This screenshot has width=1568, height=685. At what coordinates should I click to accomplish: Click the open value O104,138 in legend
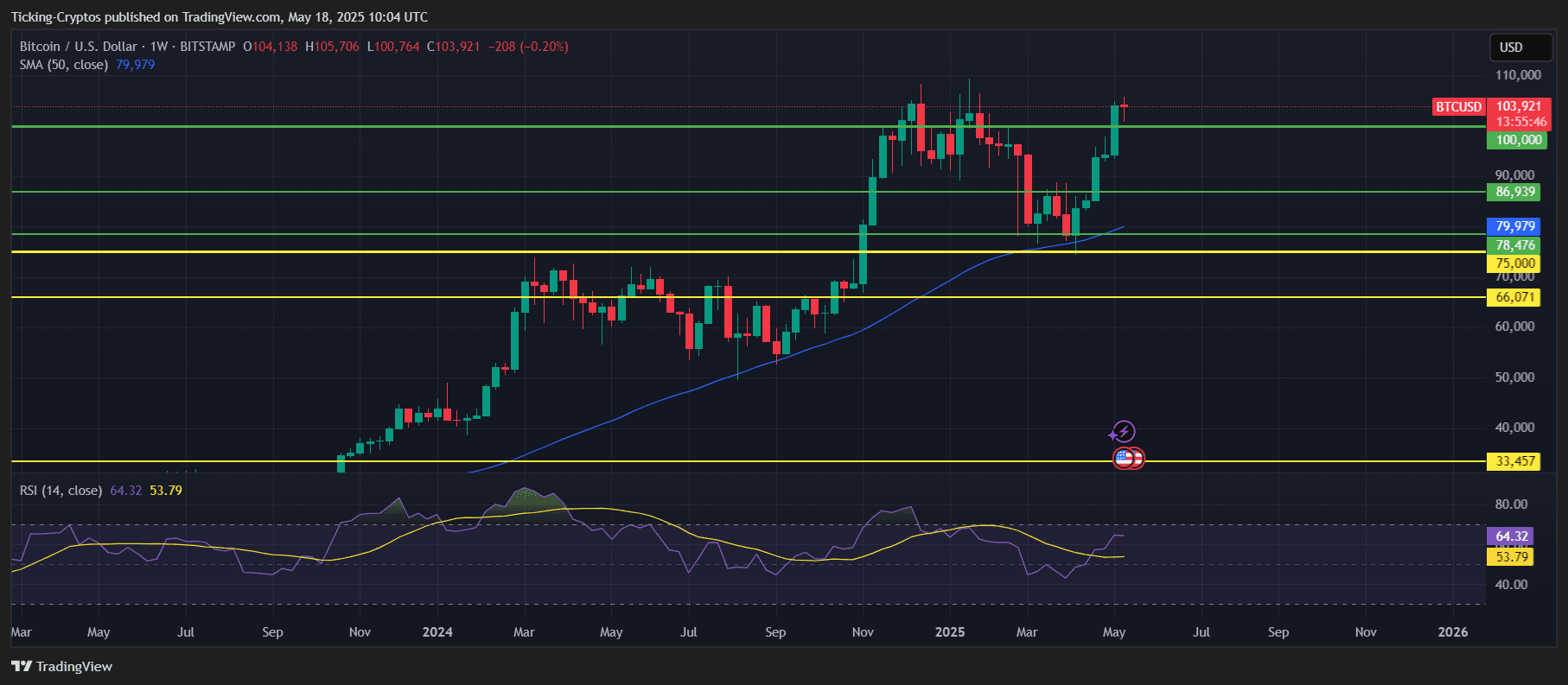[271, 47]
